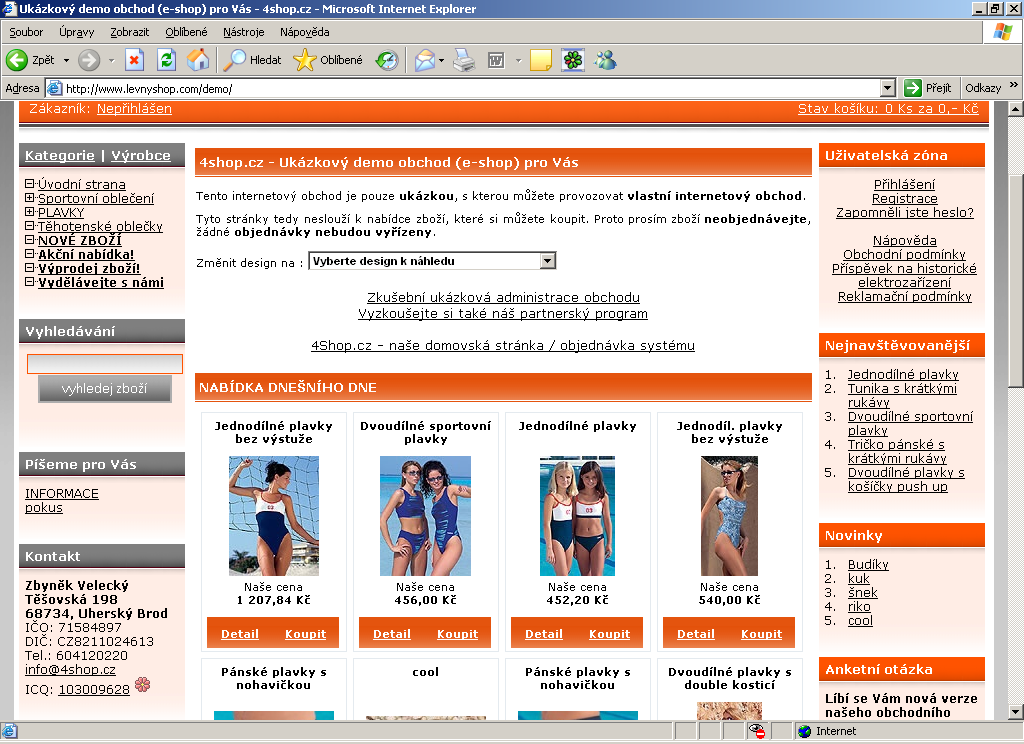Click the vertical scrollbar down arrow
1024x744 pixels.
[1016, 712]
